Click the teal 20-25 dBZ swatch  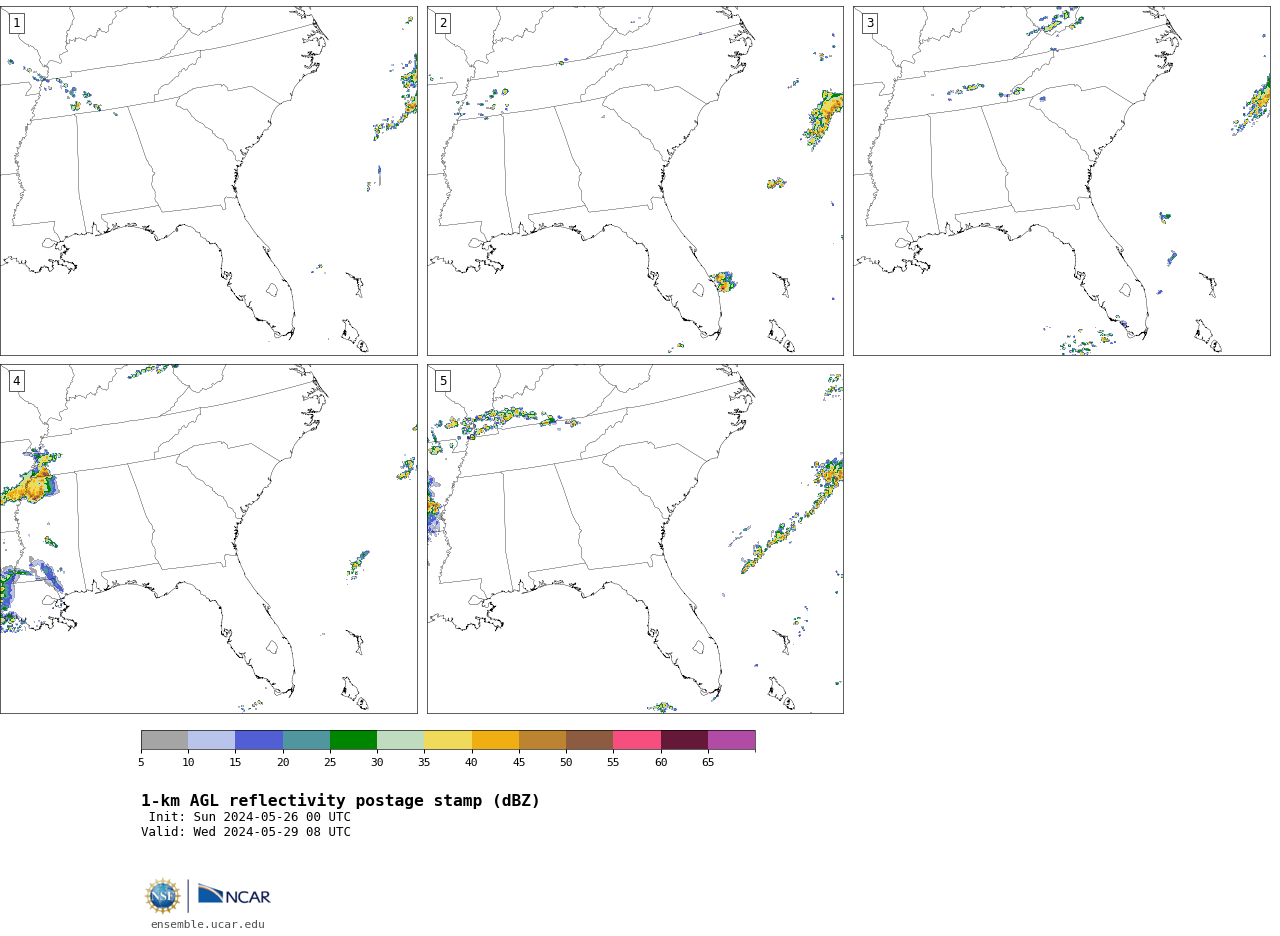[306, 740]
